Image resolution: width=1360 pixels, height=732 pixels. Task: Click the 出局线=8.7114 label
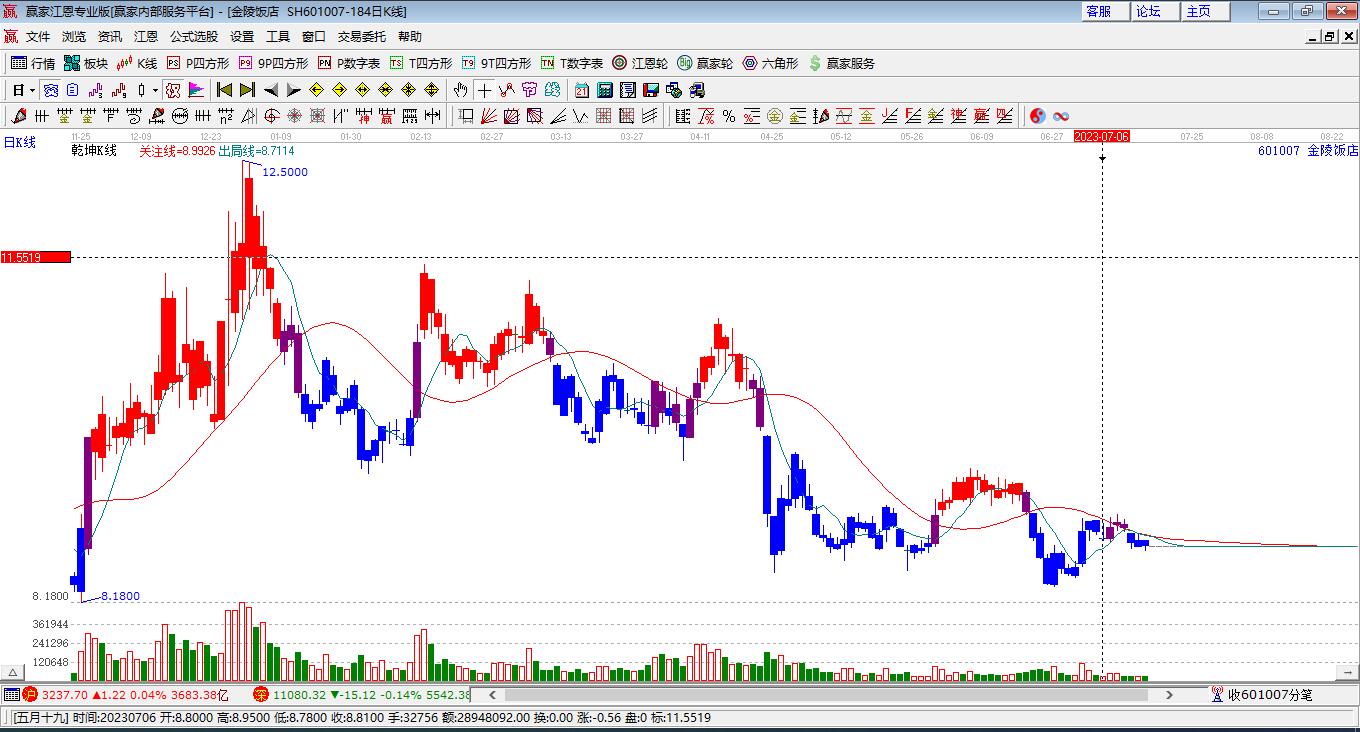click(x=257, y=151)
